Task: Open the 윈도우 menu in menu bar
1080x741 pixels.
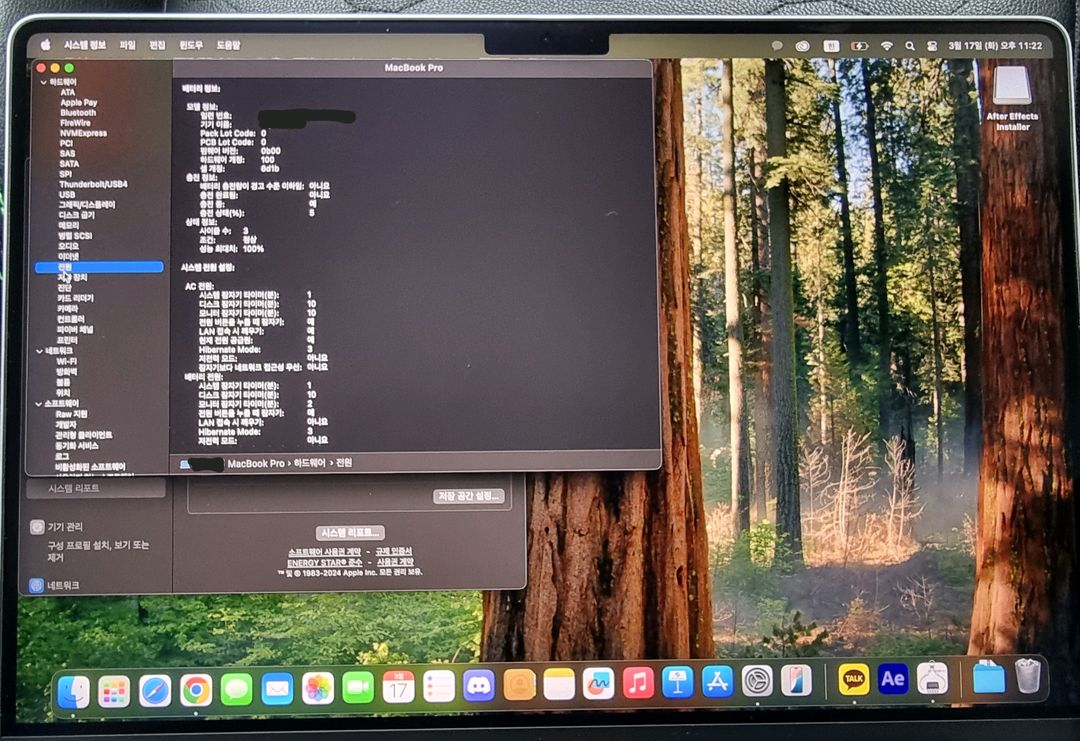Action: [191, 45]
